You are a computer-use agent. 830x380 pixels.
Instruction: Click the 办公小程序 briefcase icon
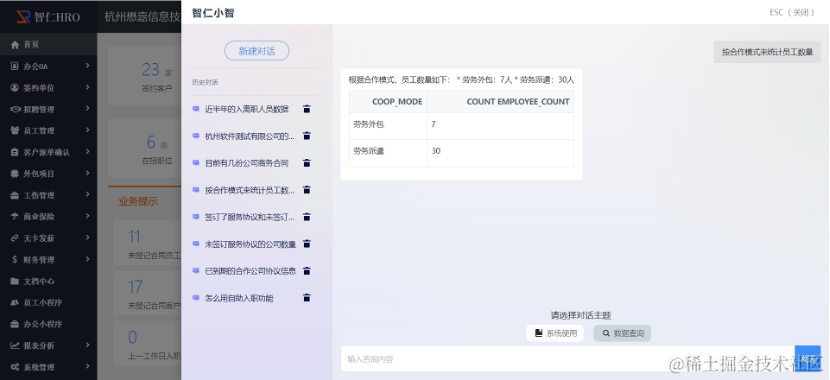point(15,324)
